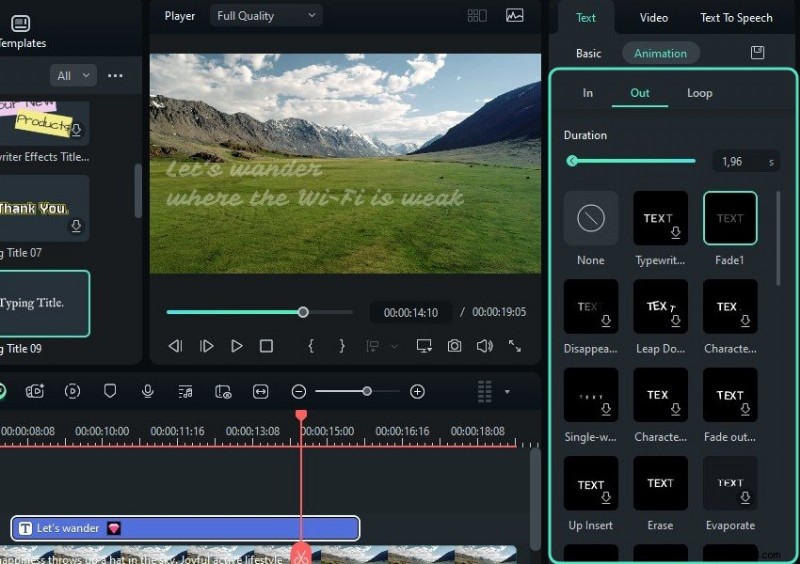The image size is (800, 564).
Task: Step back one frame
Action: coord(175,346)
